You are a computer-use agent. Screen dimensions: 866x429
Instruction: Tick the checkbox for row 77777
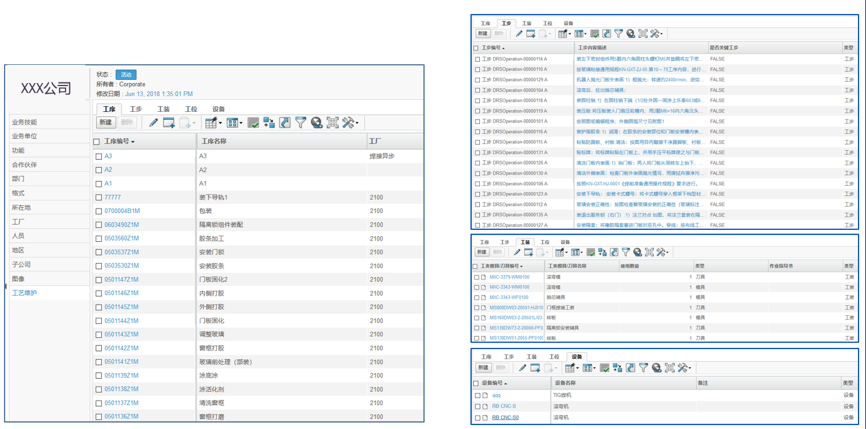click(x=98, y=198)
